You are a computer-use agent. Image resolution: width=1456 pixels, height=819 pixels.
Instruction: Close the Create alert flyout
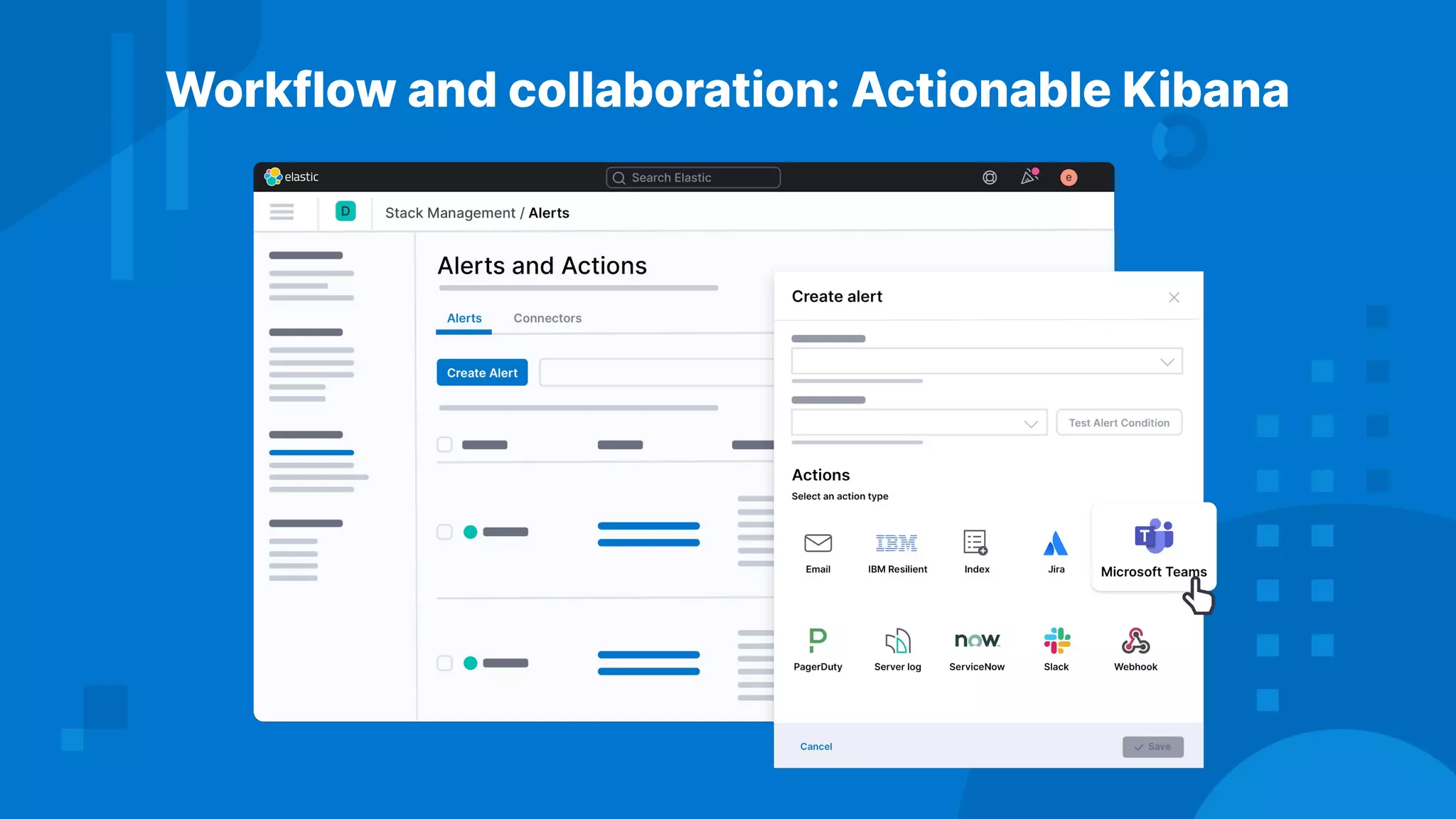coord(1174,297)
